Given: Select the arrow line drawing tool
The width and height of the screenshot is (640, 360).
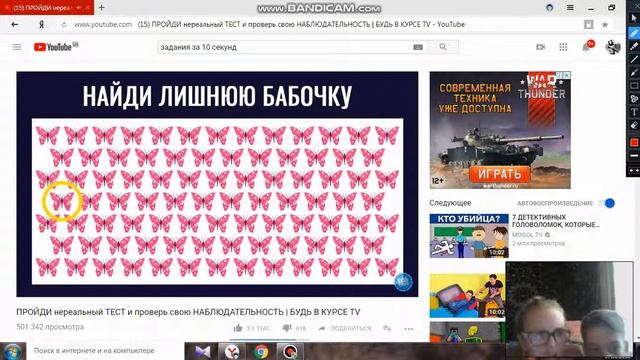Looking at the screenshot, I should click(633, 73).
